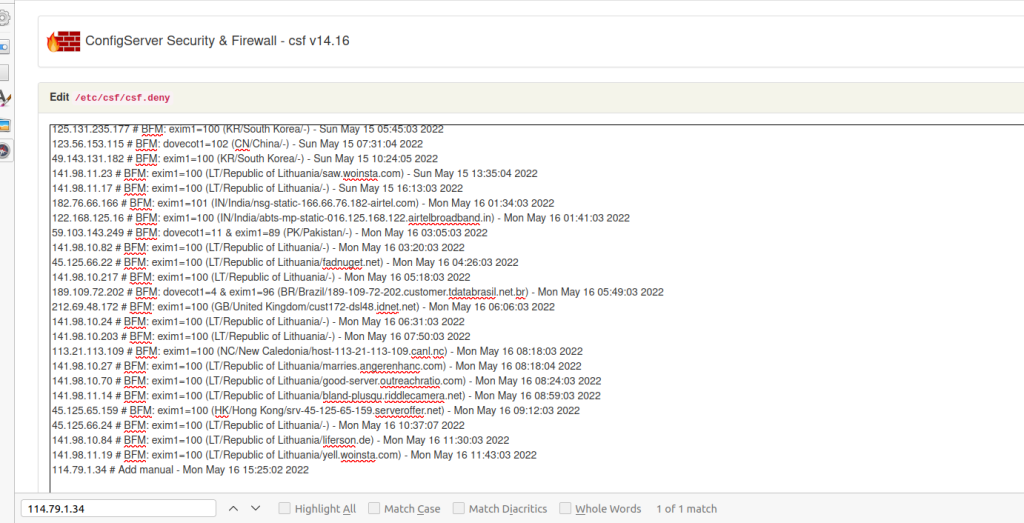1024x523 pixels.
Task: Click the line for IP 59.103.143.249
Action: pos(270,232)
